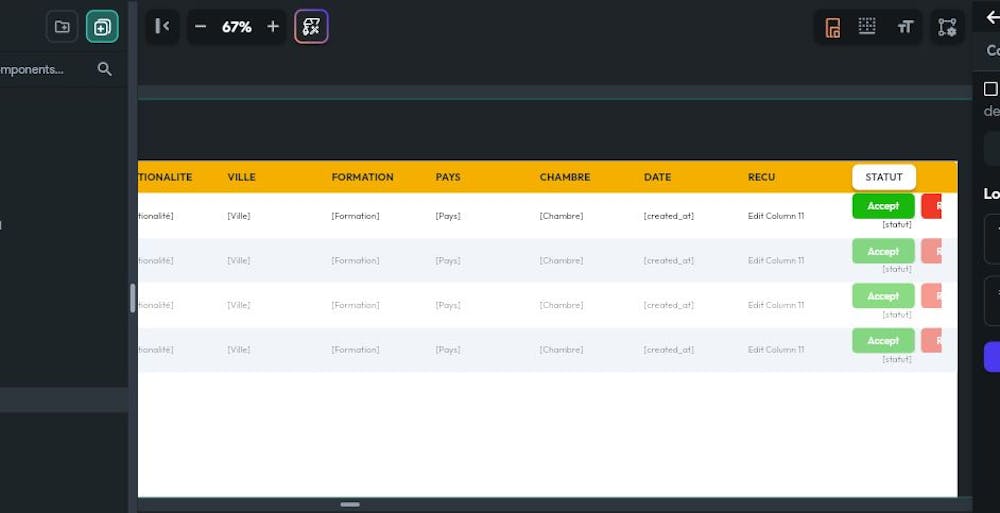Click the [statut] text in first row
This screenshot has width=1000, height=513.
pos(897,225)
